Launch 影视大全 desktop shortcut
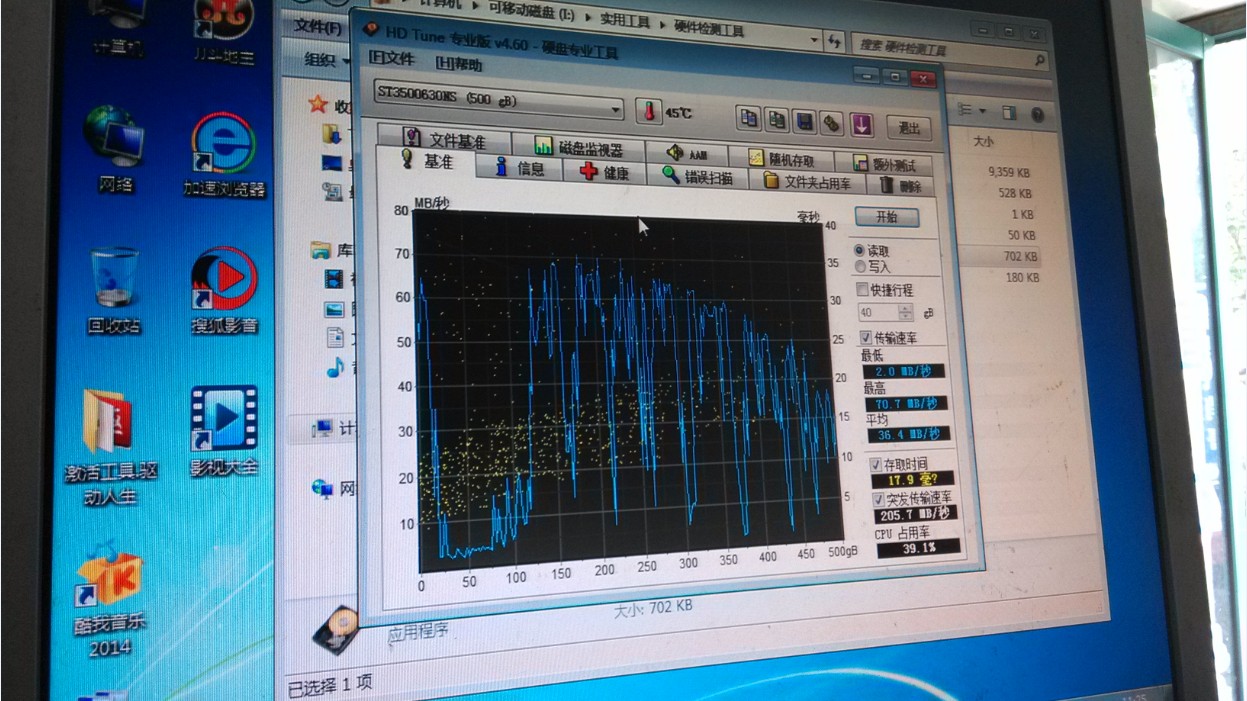Image resolution: width=1247 pixels, height=701 pixels. (x=224, y=430)
